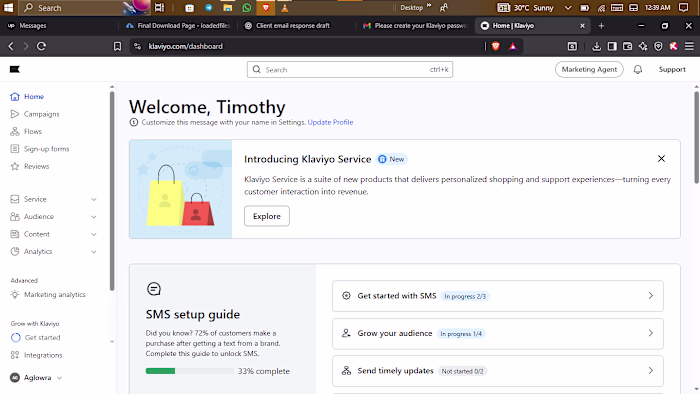Click the sidebar scrollbar
This screenshot has width=700, height=394.
[112, 191]
